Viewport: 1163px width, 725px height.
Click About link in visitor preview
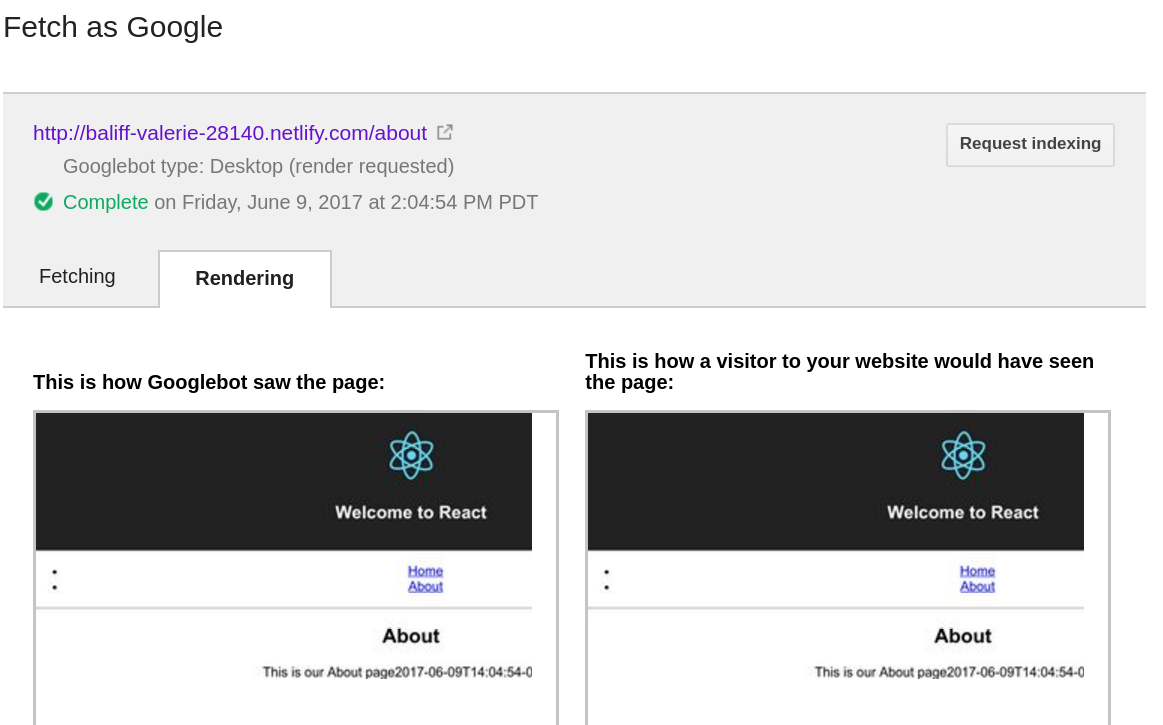point(977,586)
